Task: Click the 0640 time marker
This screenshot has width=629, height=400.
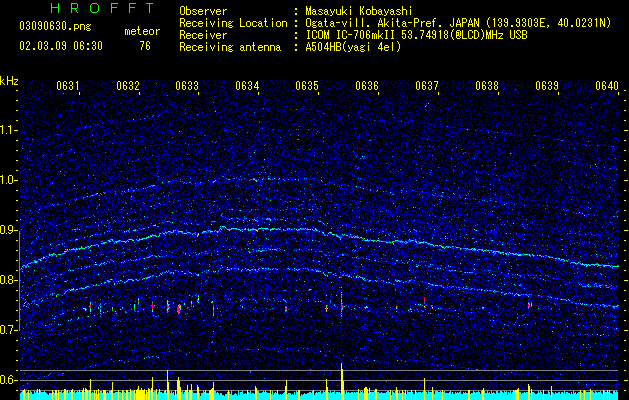Action: pos(607,86)
